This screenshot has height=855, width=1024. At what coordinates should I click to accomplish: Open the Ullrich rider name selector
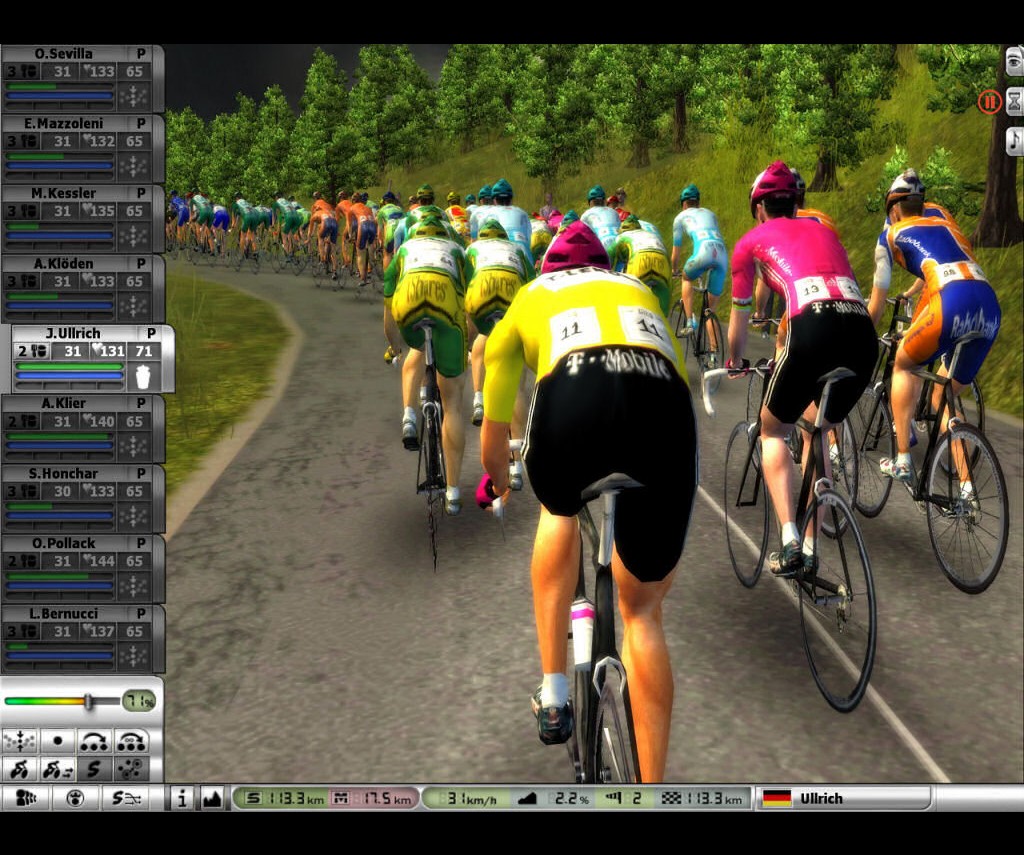click(845, 798)
